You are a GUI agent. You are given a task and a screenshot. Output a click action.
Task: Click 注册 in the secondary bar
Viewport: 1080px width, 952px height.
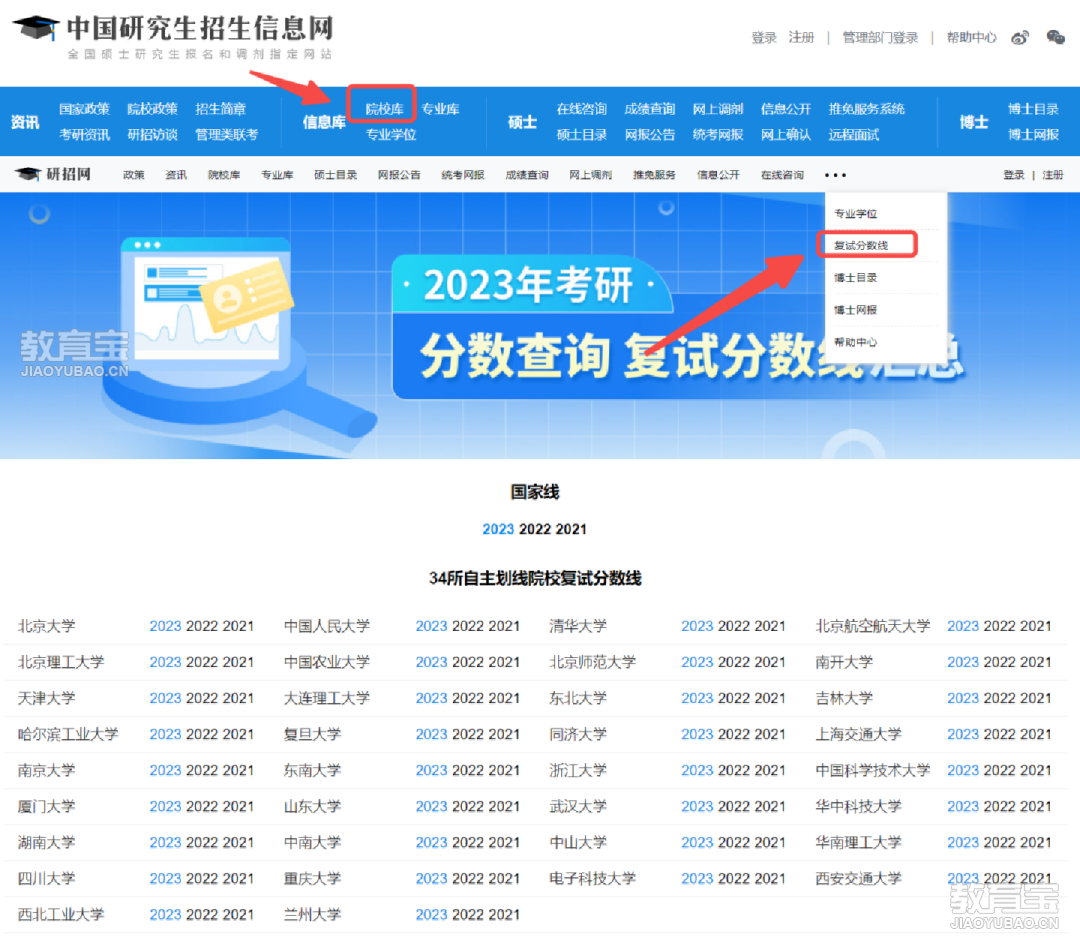click(x=1052, y=175)
